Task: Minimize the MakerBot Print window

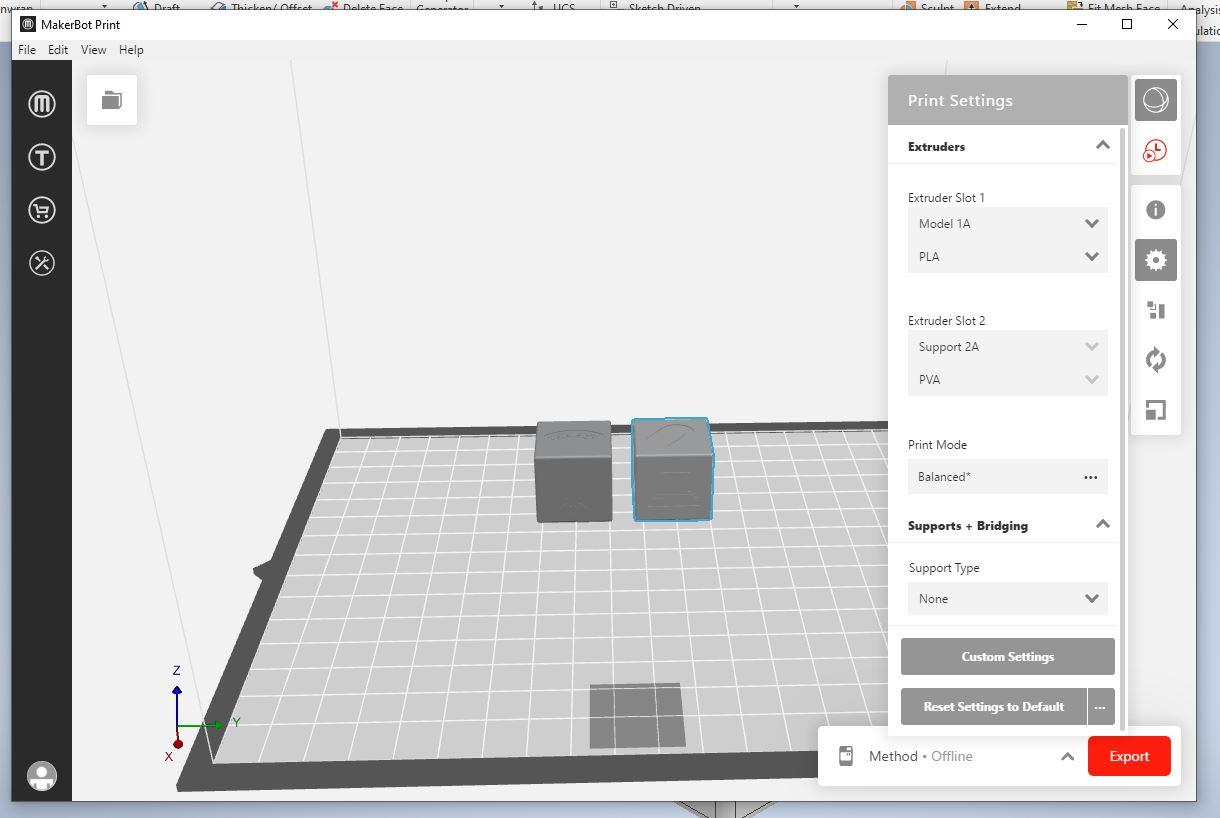Action: (1081, 24)
